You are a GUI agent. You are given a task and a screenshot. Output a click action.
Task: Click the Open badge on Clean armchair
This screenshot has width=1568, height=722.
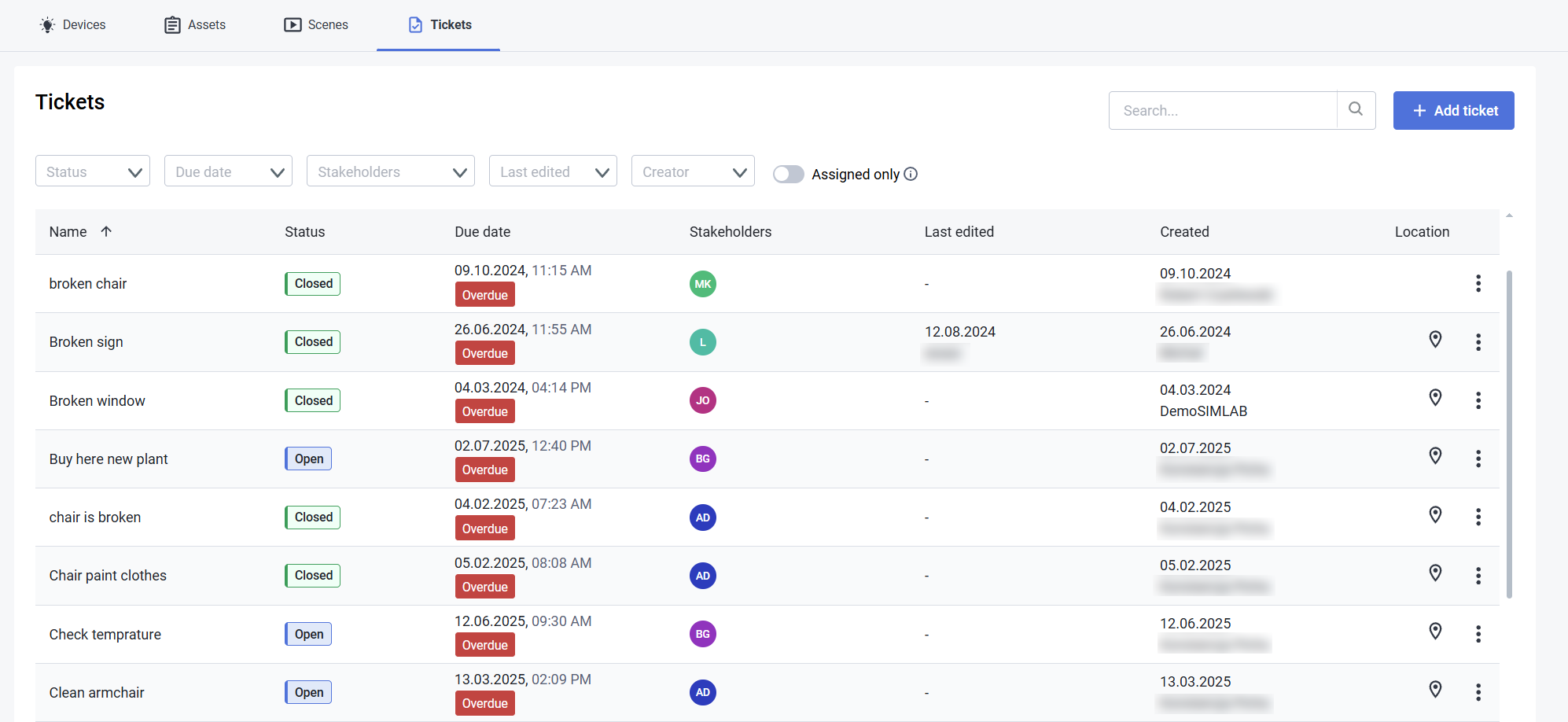coord(308,692)
